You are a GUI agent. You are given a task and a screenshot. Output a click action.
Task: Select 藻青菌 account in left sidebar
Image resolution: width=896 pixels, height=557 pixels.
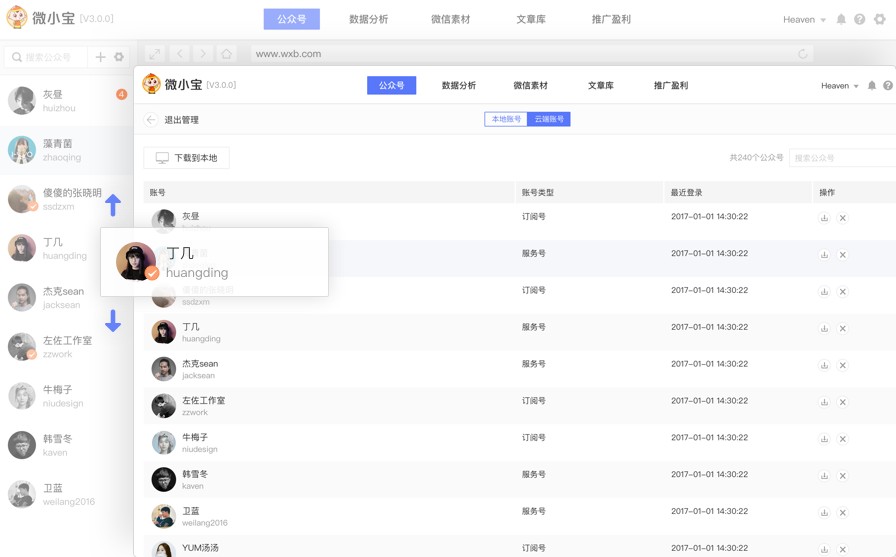[67, 150]
